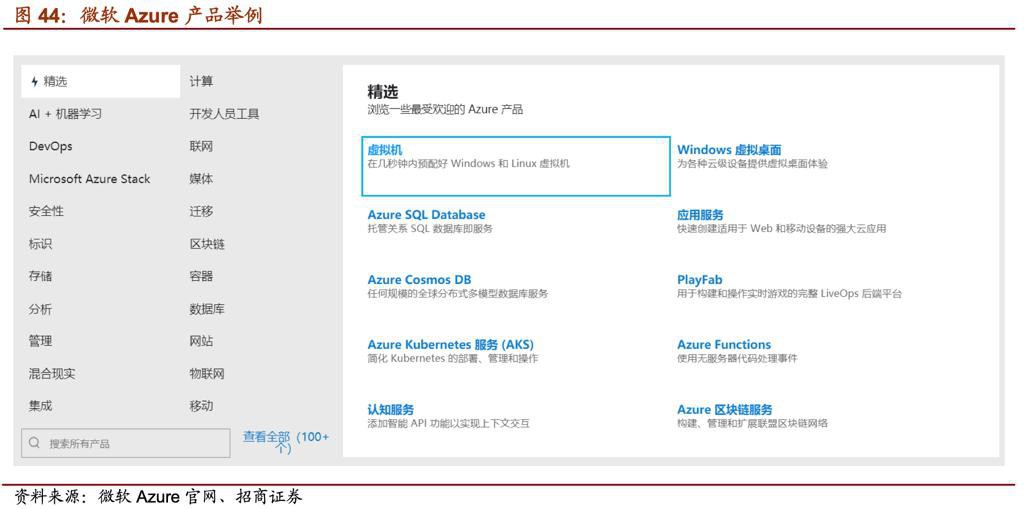Image resolution: width=1024 pixels, height=509 pixels.
Task: Open the 安全性 category
Action: coord(46,211)
